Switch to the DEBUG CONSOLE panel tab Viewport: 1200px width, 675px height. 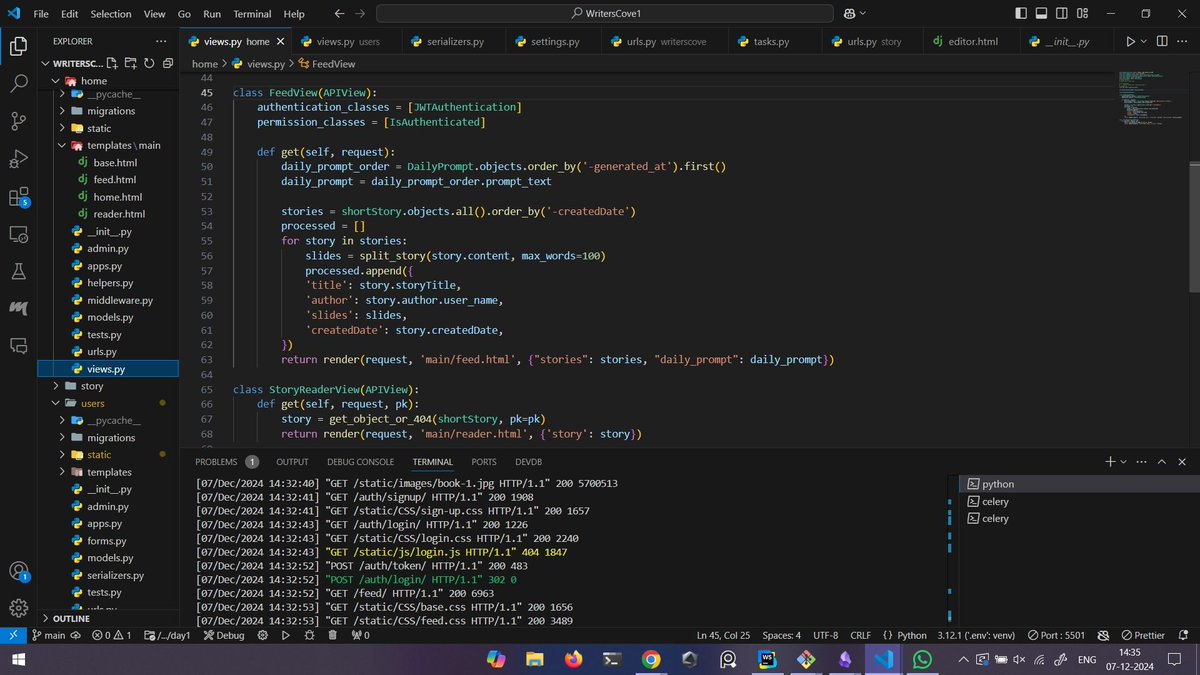(360, 462)
